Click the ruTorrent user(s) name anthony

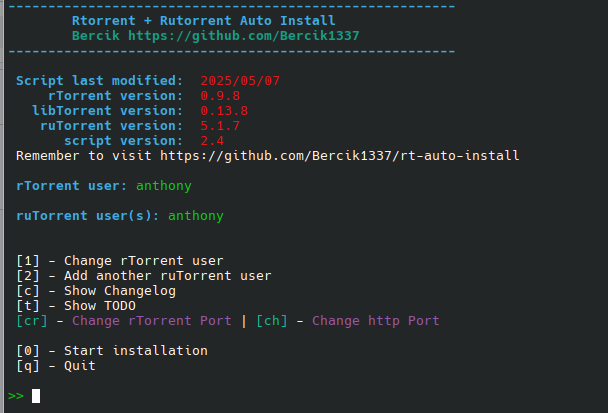point(196,216)
